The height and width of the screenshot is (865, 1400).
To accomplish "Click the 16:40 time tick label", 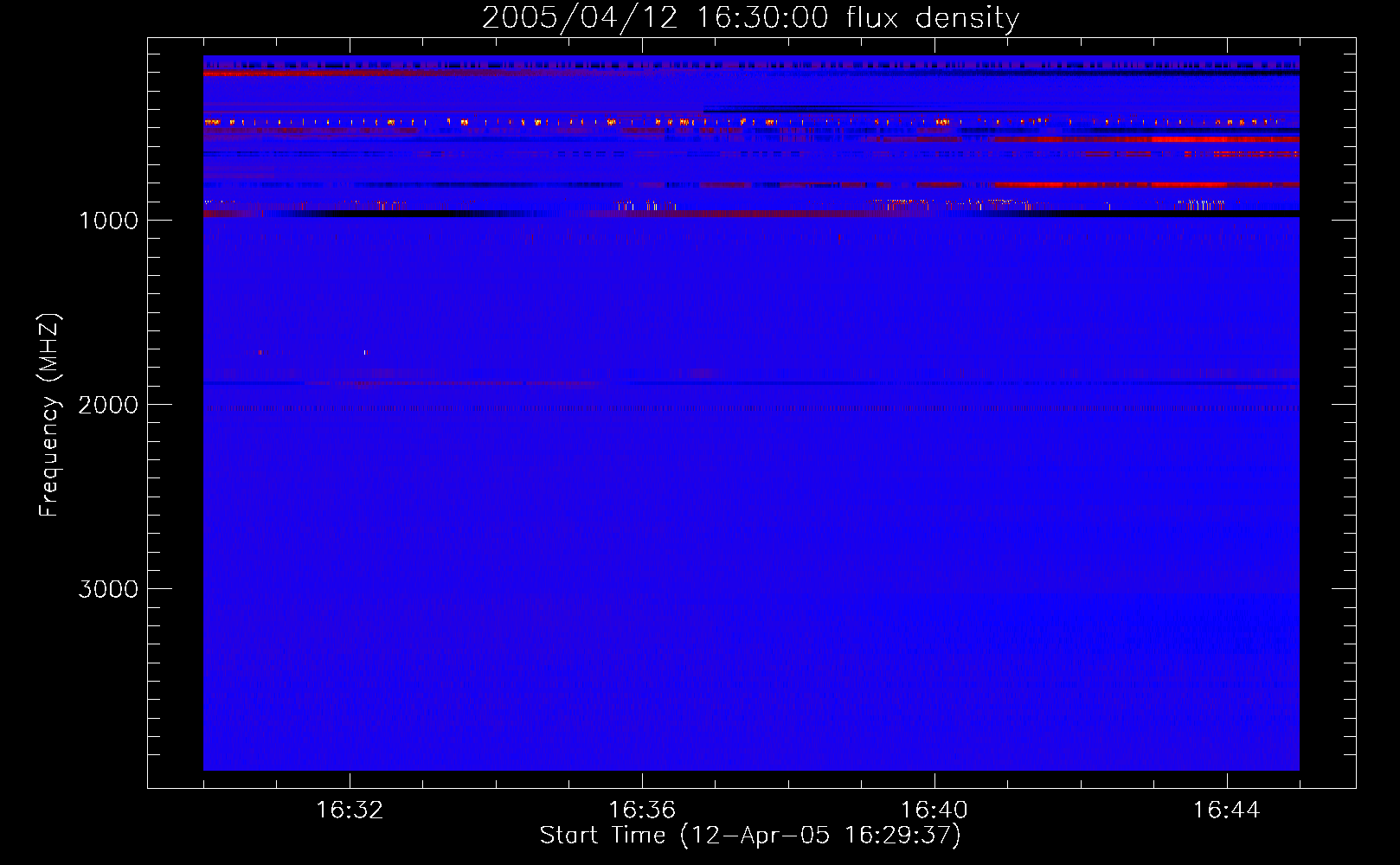I will [x=934, y=811].
